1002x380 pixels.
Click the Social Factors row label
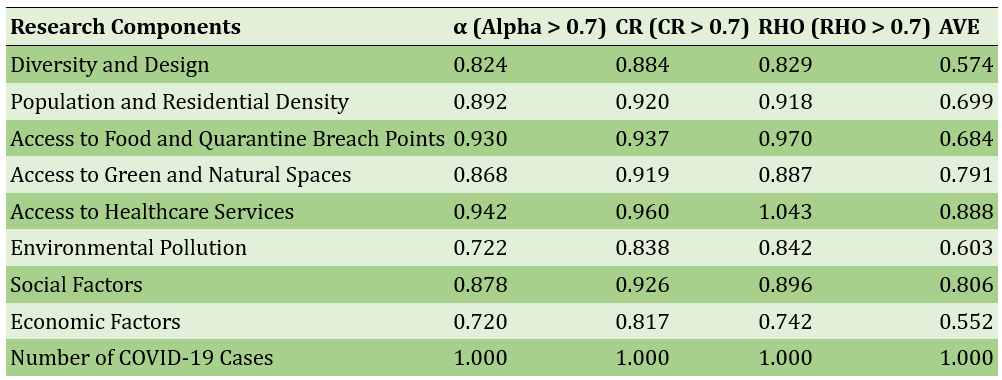pos(77,284)
